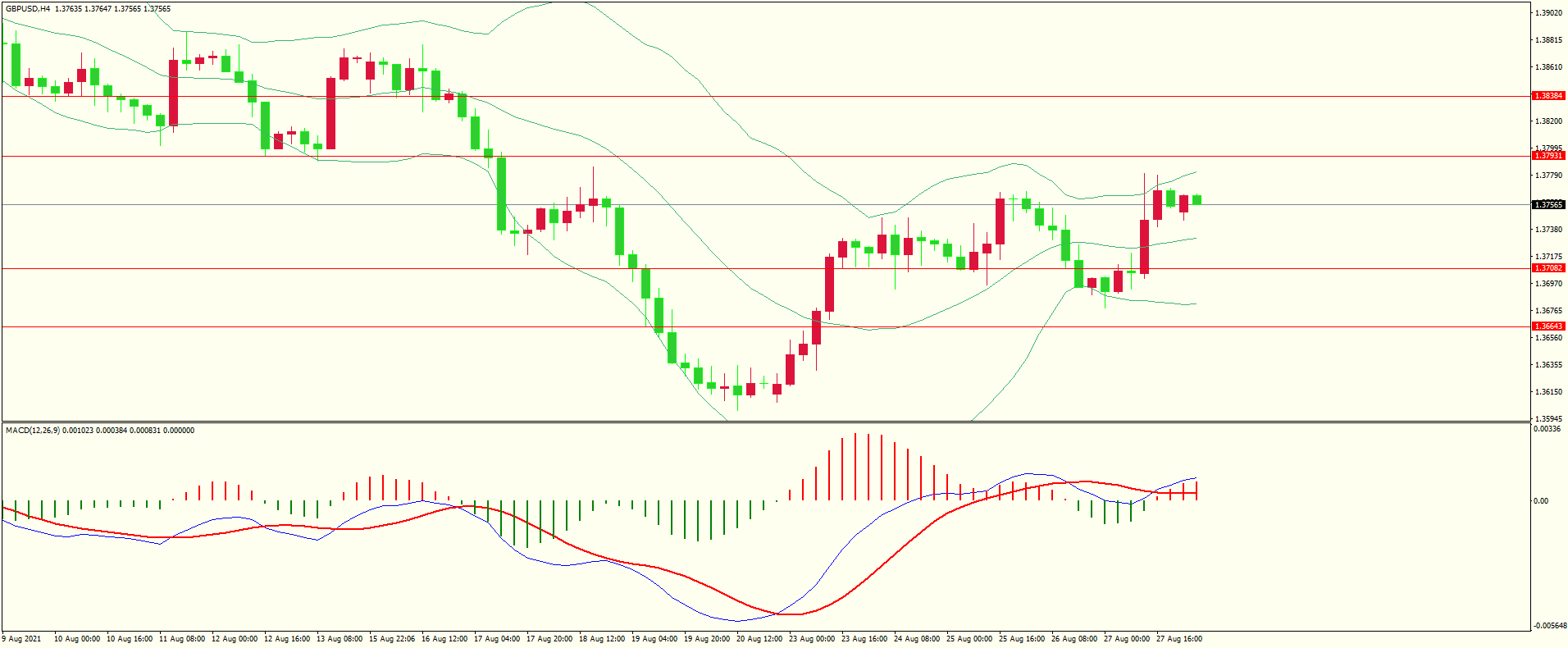Click the 10 Aug 00:00 time label
The width and height of the screenshot is (1568, 648).
[x=77, y=639]
